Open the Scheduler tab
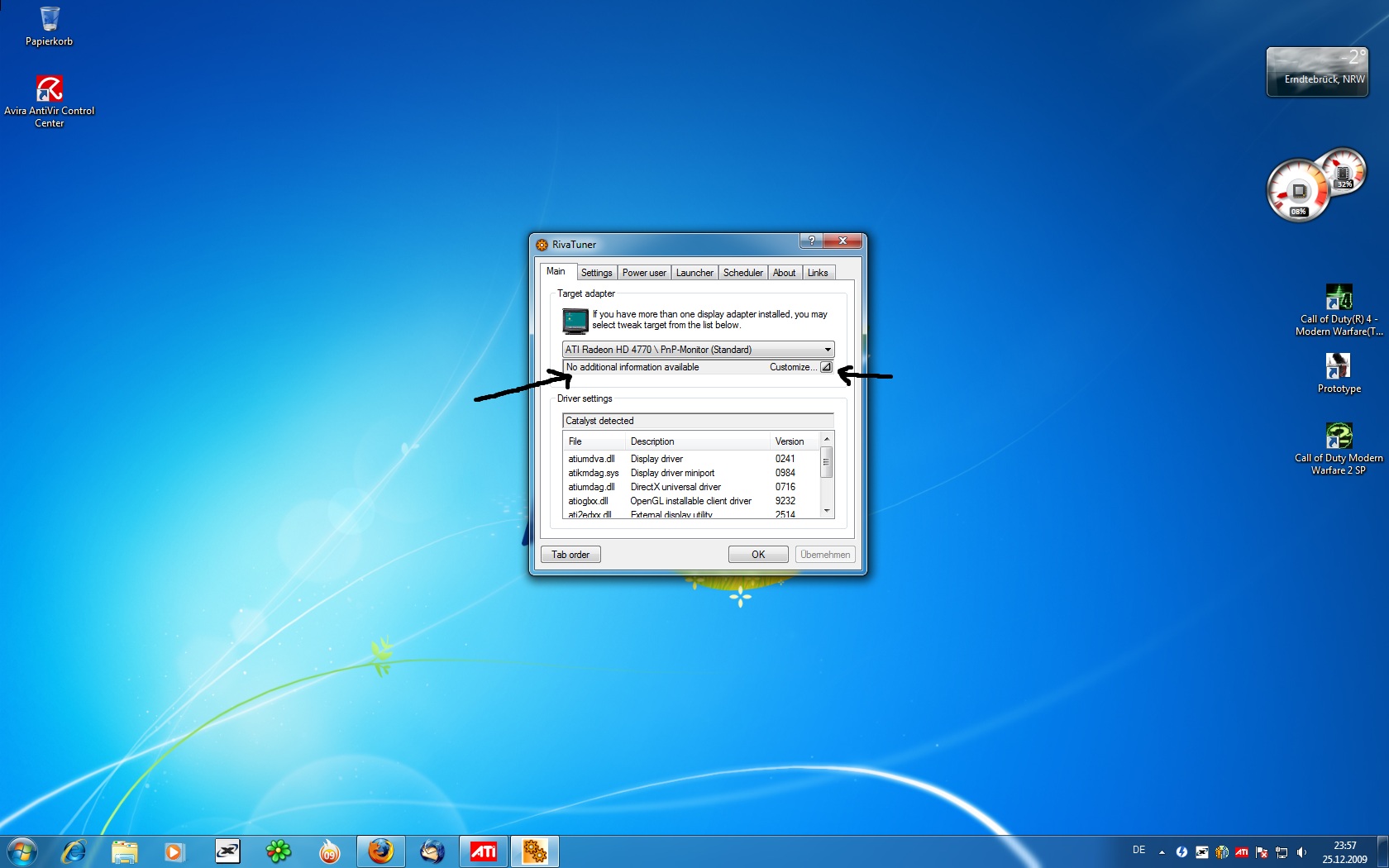 point(743,273)
